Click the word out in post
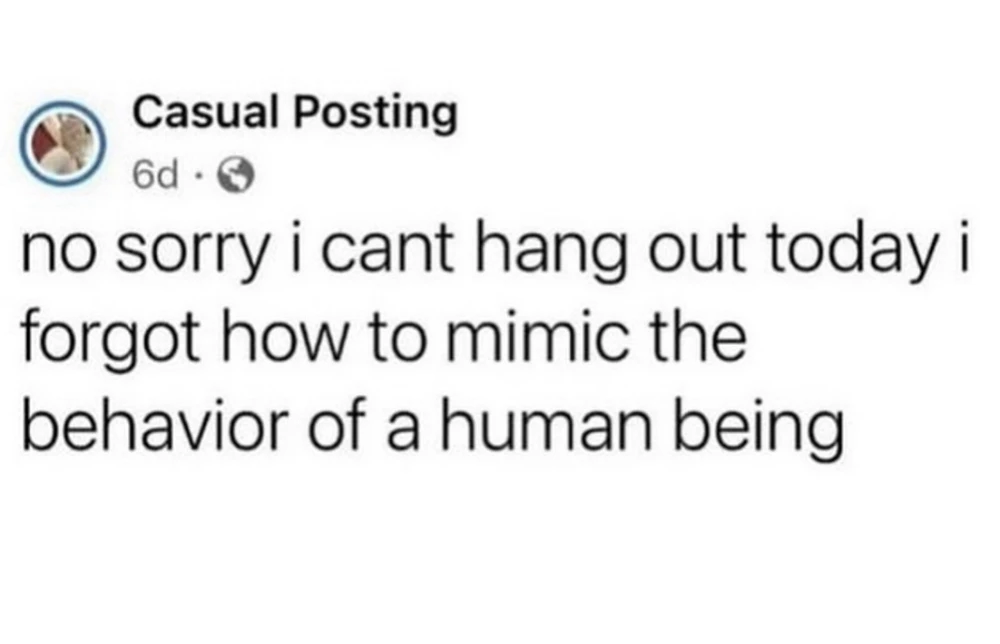The height and width of the screenshot is (644, 1000). pos(696,249)
